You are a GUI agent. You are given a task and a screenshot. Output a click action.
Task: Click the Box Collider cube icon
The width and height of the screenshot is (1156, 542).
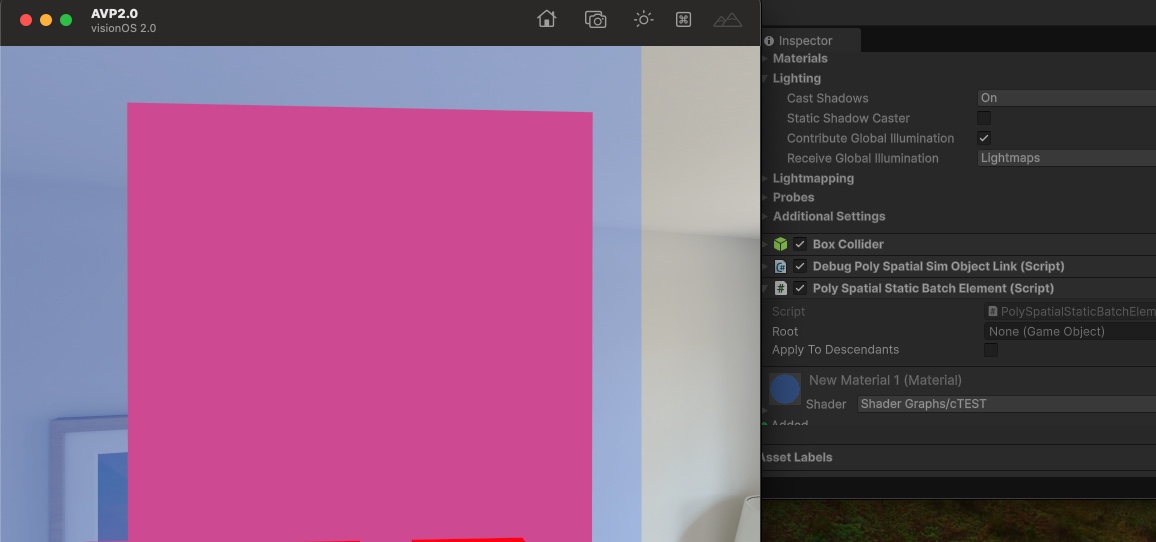click(781, 244)
